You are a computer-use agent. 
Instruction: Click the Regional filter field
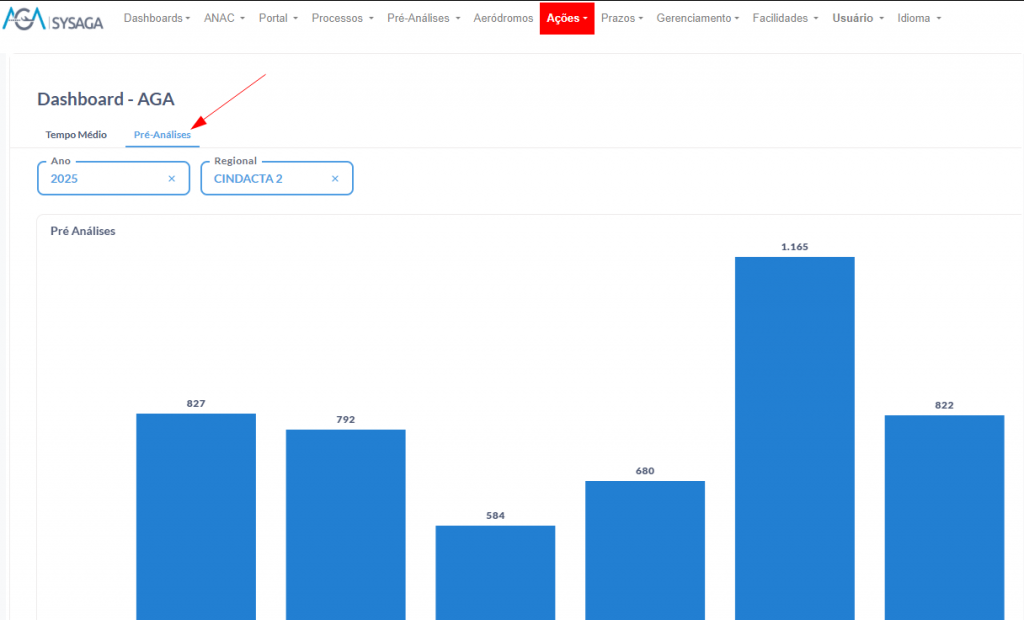point(265,179)
